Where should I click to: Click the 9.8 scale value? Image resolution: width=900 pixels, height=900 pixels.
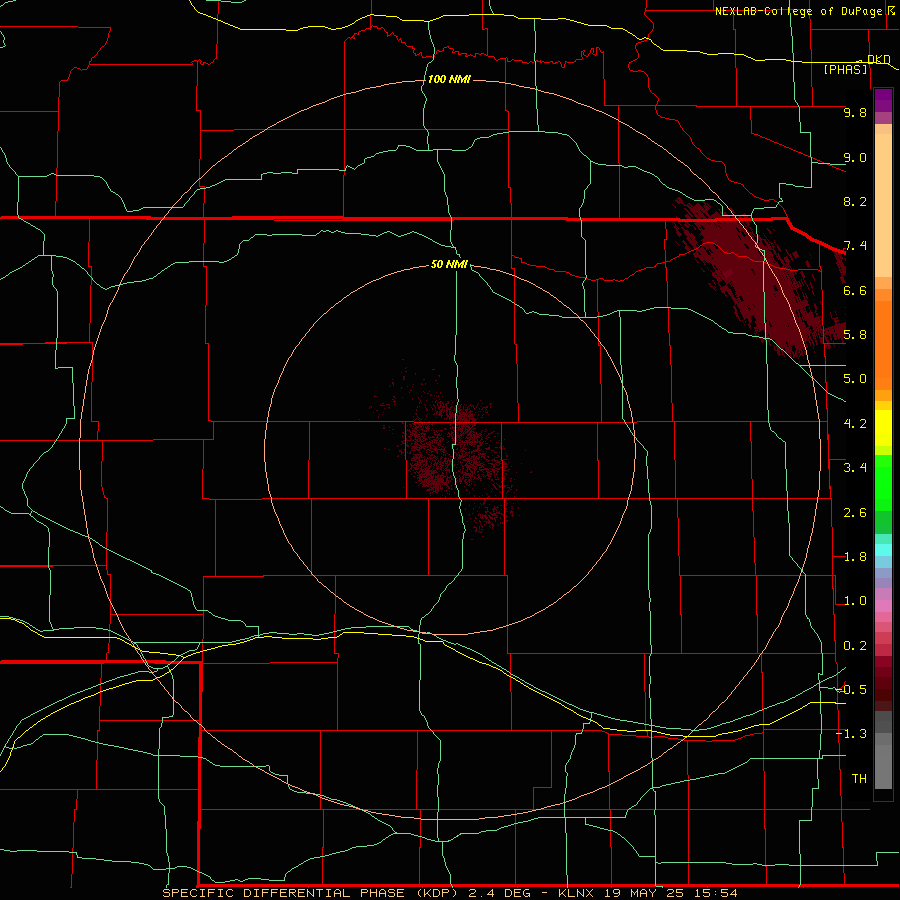855,112
